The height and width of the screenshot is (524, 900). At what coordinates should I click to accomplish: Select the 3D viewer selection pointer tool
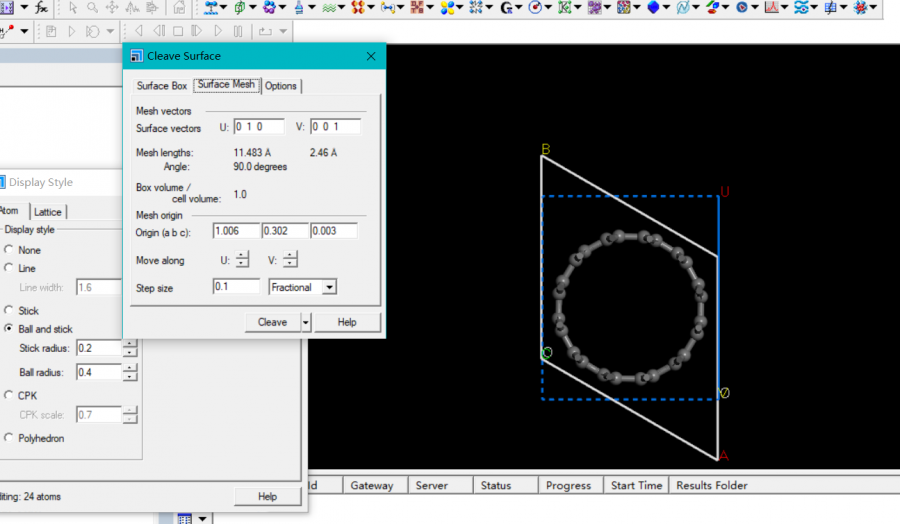73,7
